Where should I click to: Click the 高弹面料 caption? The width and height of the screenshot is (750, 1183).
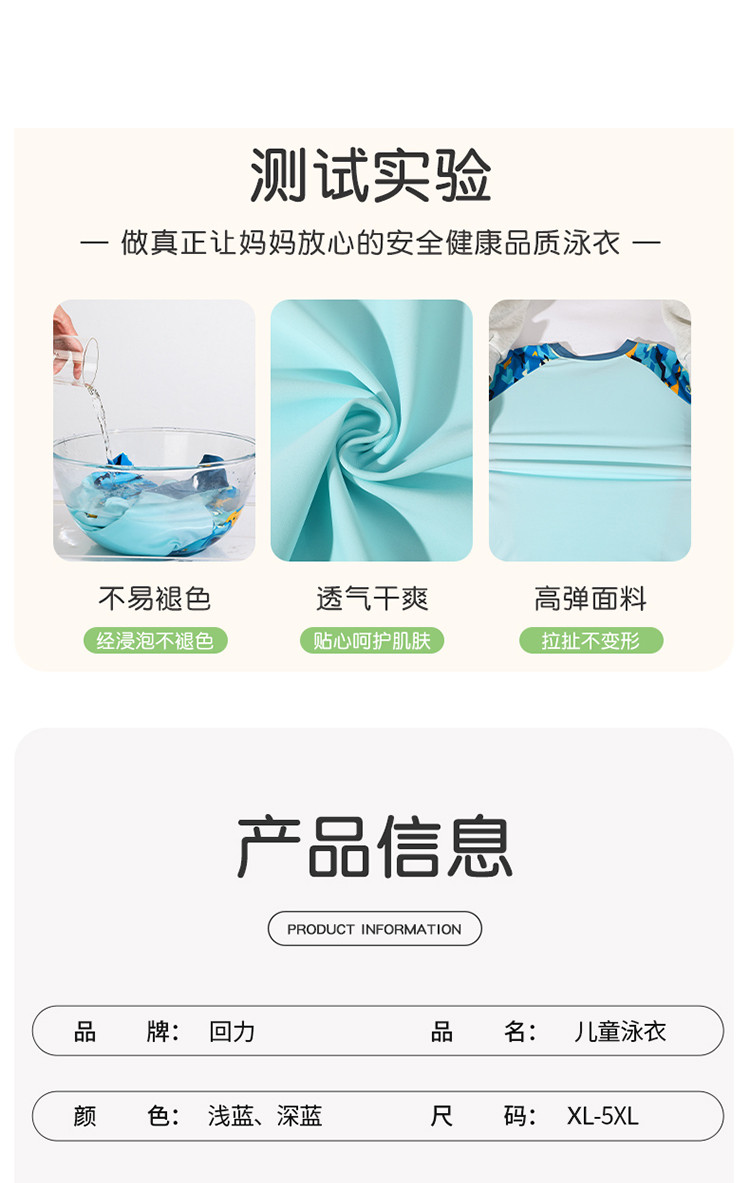click(590, 598)
